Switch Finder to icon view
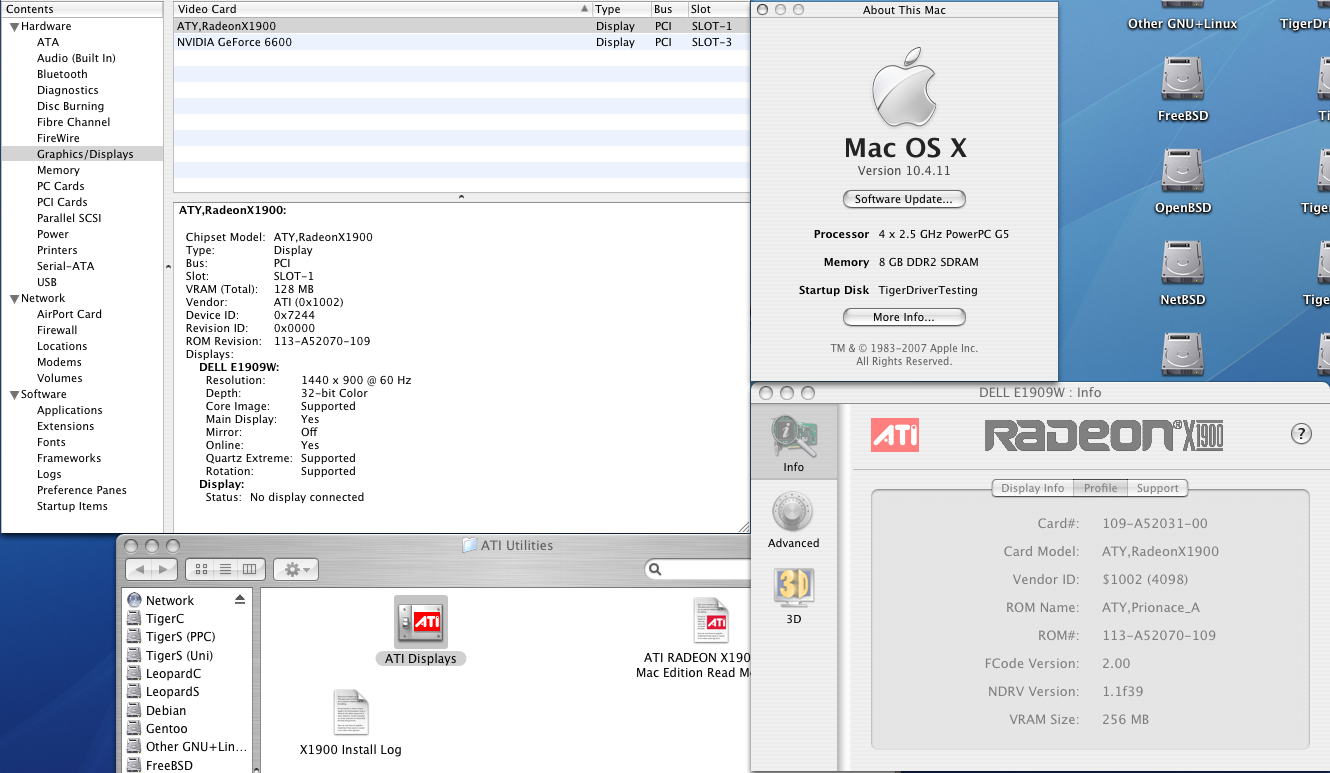Viewport: 1330px width, 773px height. click(201, 569)
